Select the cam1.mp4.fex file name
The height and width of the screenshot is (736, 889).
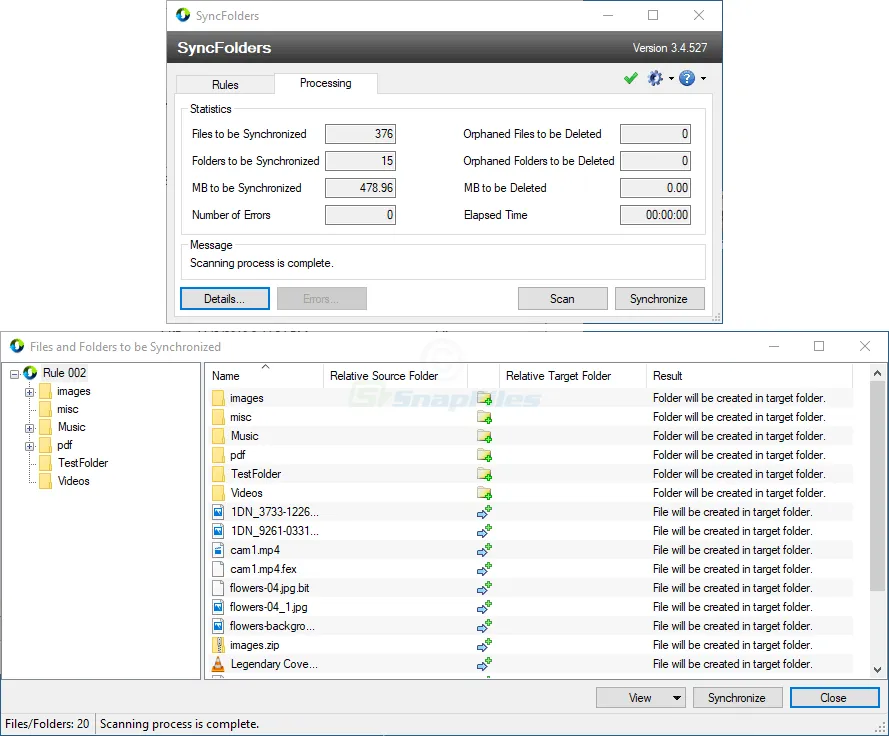(263, 569)
